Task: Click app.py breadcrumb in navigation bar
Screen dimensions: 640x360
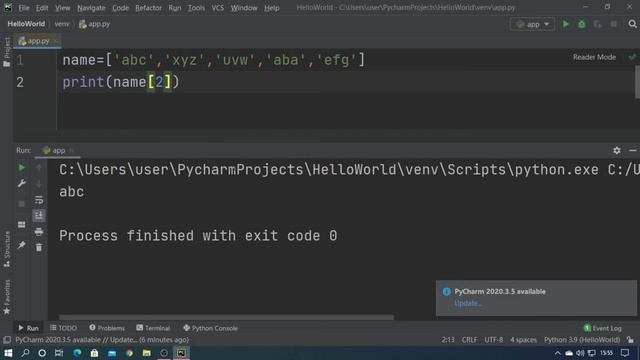Action: pos(94,24)
